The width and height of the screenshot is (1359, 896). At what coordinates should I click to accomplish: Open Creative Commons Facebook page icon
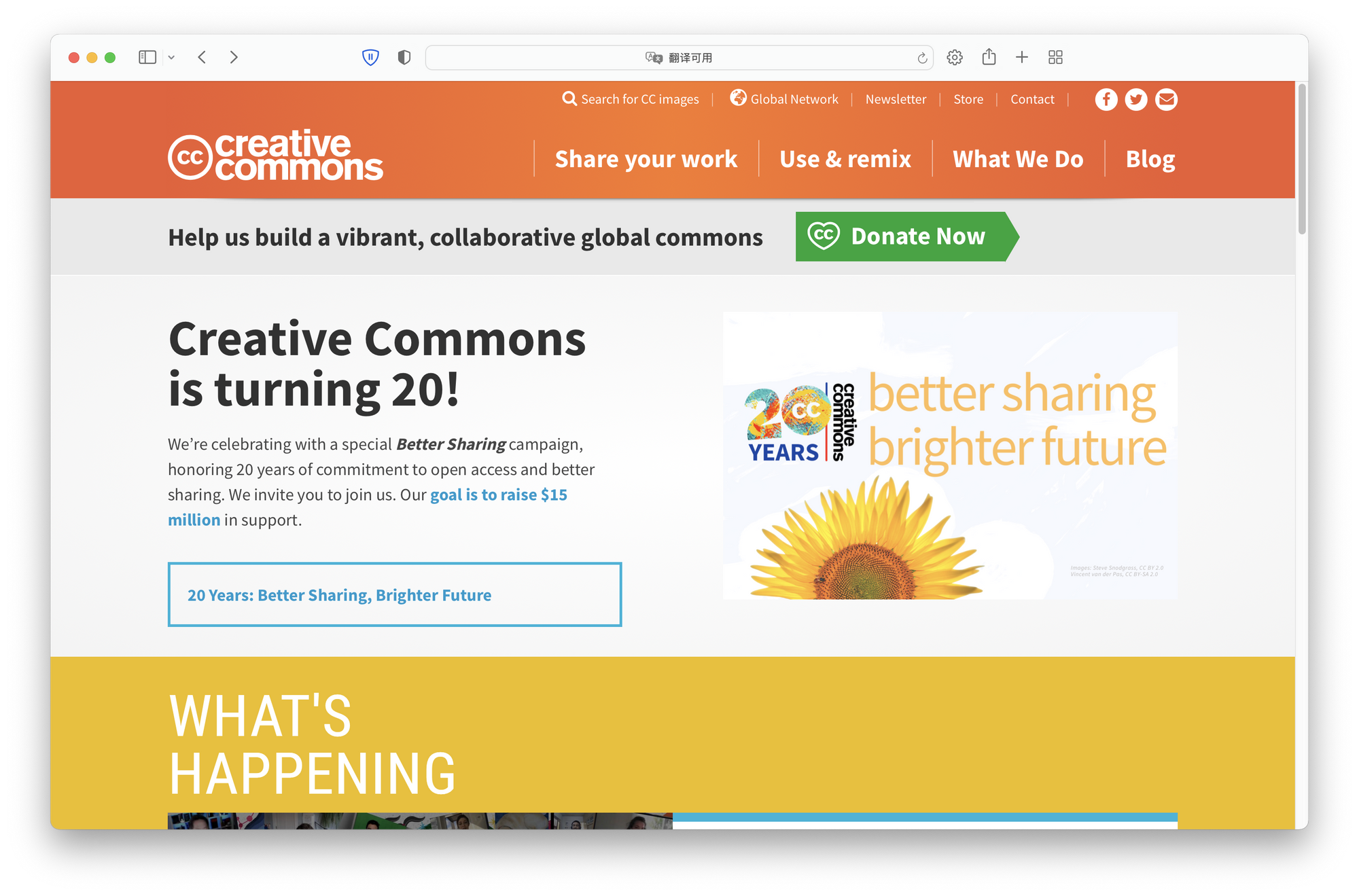1106,100
